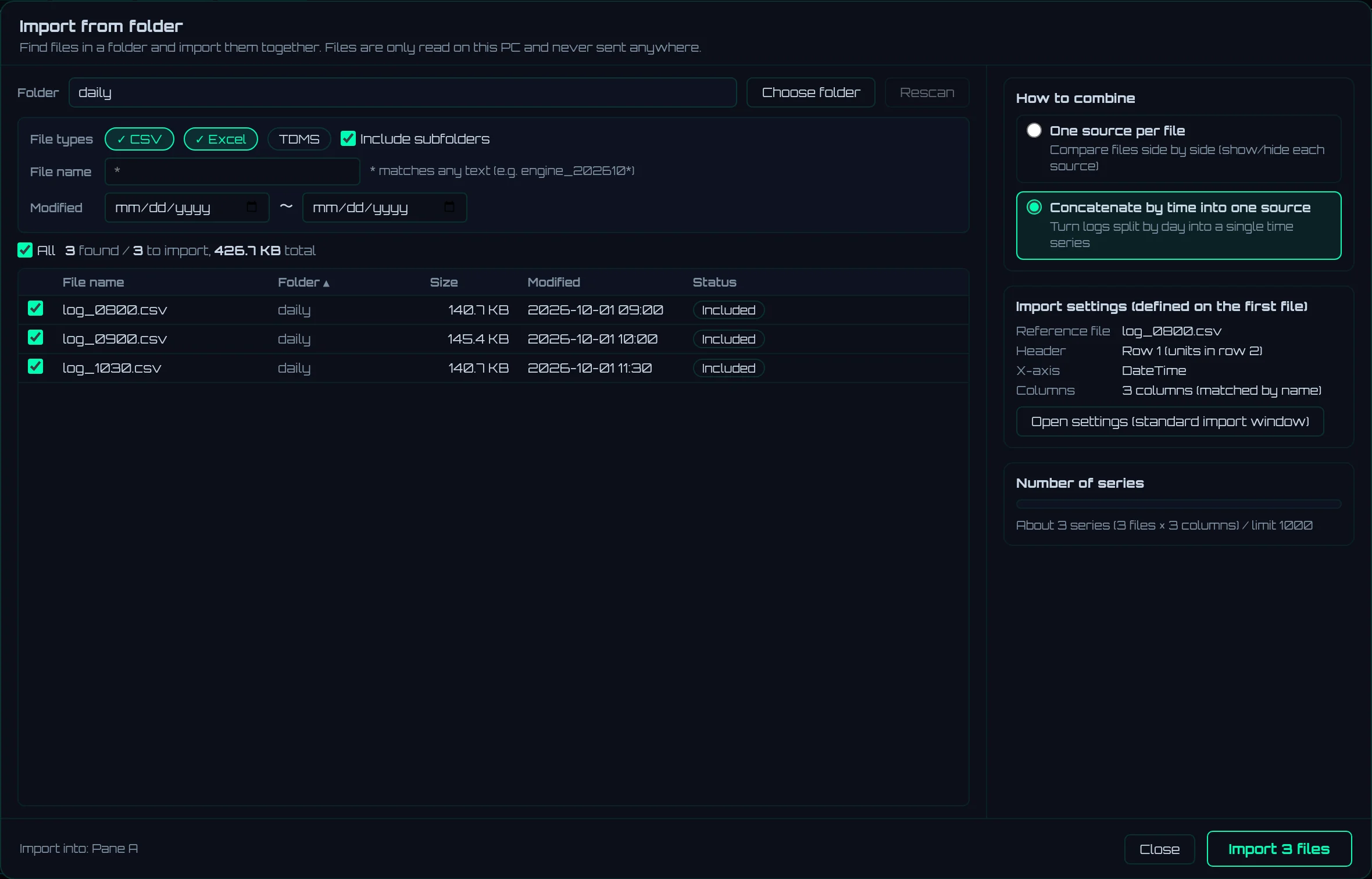Image resolution: width=1372 pixels, height=879 pixels.
Task: Click the DateTime X-axis value
Action: (1154, 370)
